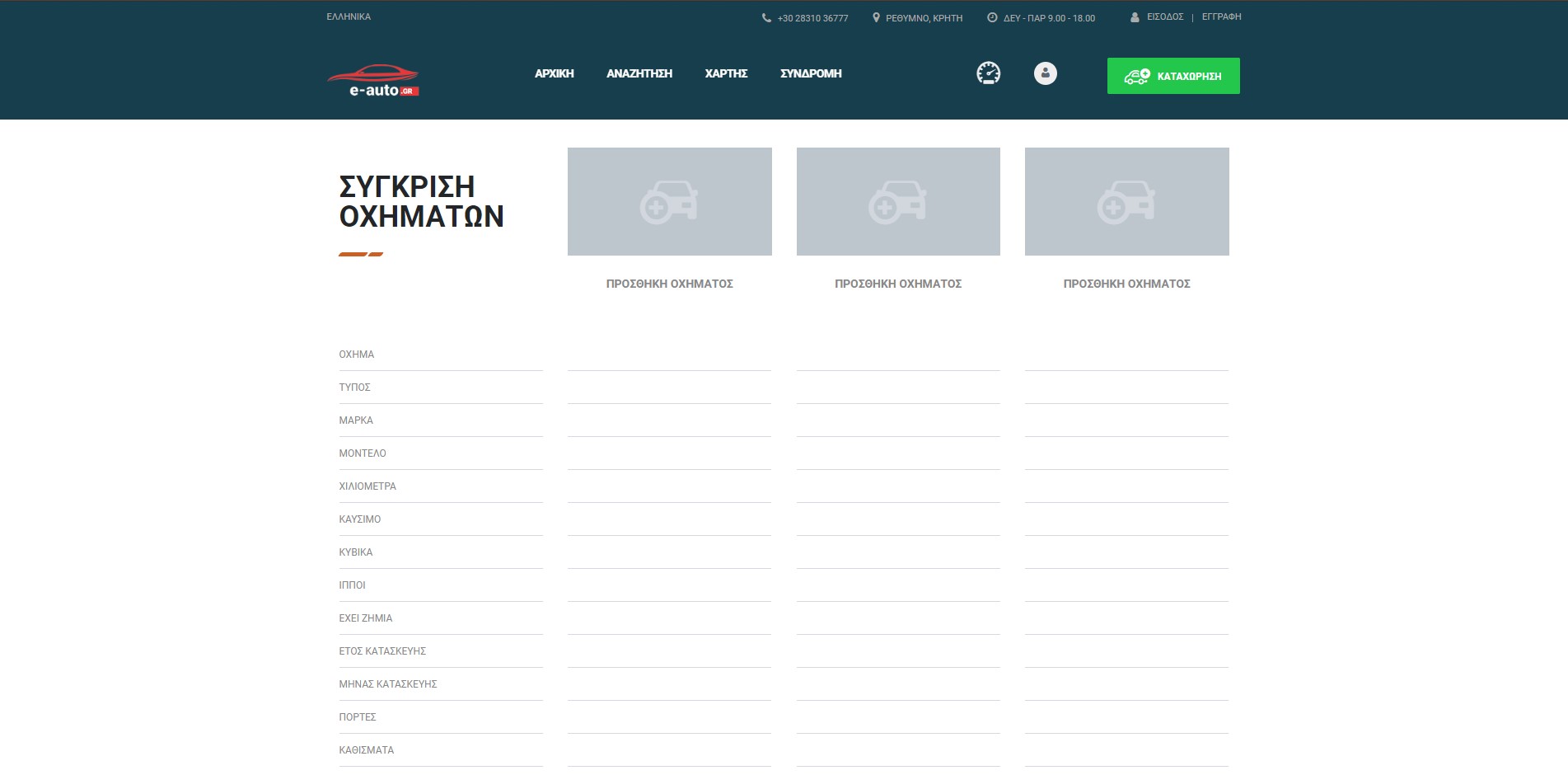Image resolution: width=1568 pixels, height=775 pixels.
Task: Open the ΑΡΧΙΚΗ menu item
Action: pos(554,73)
